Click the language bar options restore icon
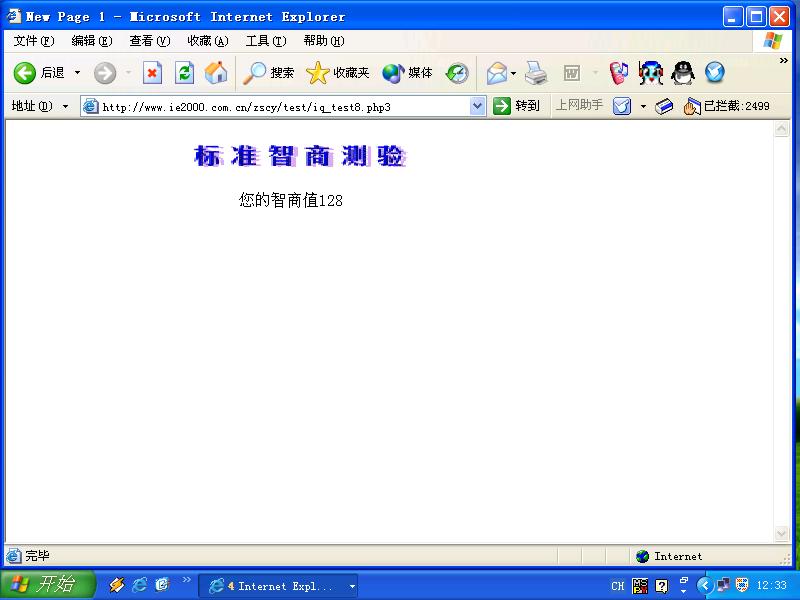800x600 pixels. (x=684, y=581)
